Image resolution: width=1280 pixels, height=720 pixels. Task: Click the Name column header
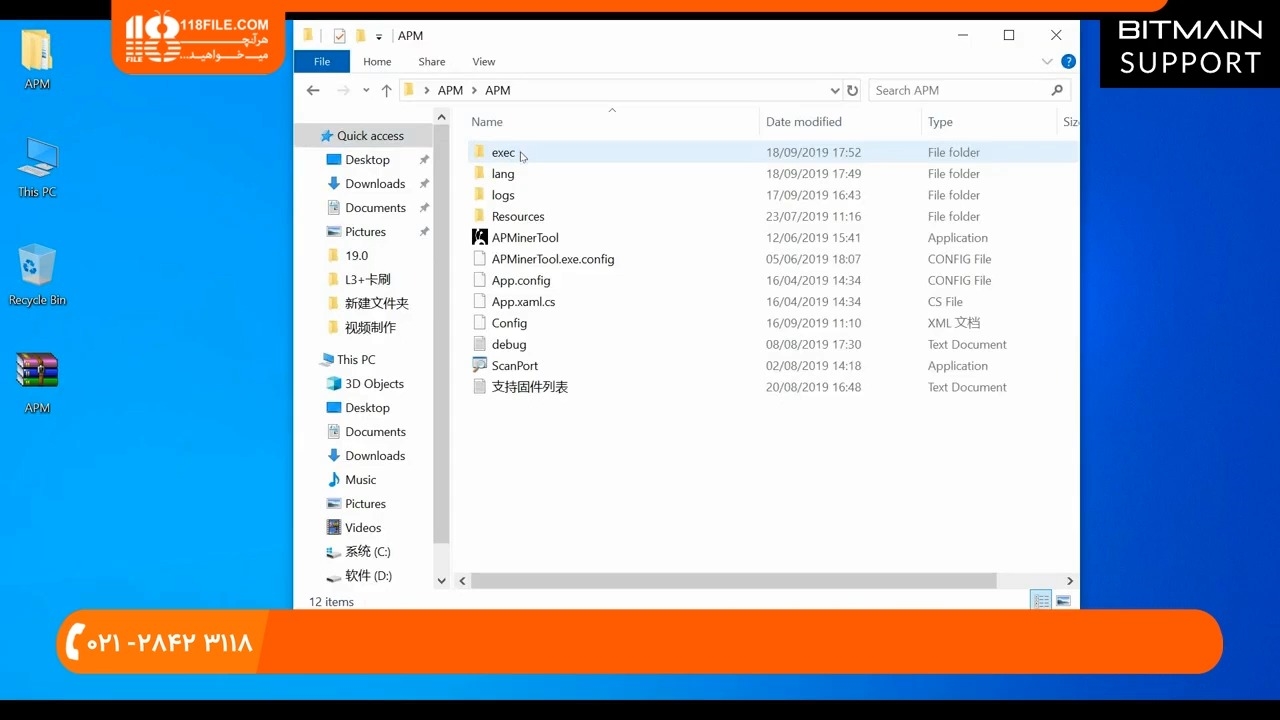[487, 122]
